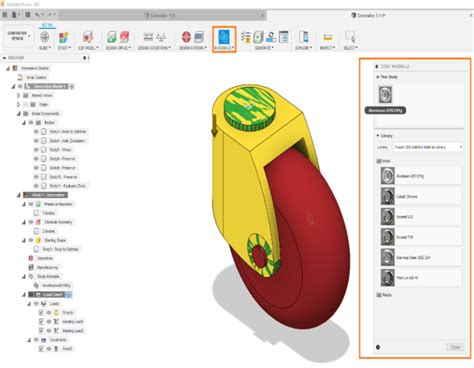Screen dimensions: 474x368
Task: Click the File menu icon in quick access bar
Action: tap(15, 15)
